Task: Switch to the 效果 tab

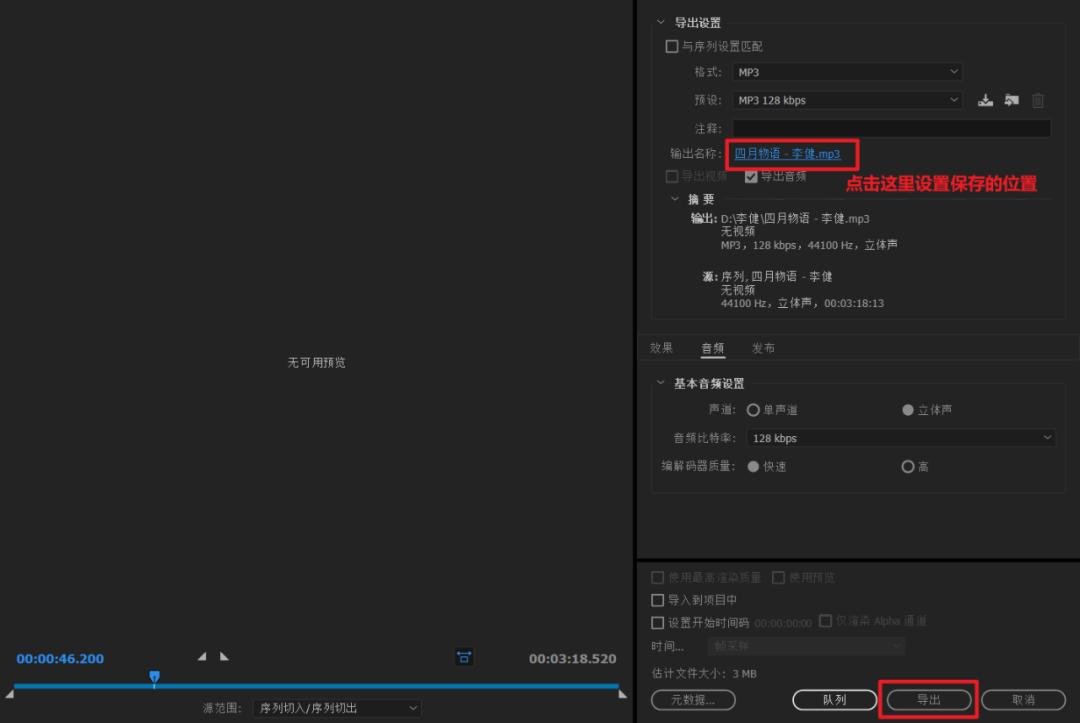Action: [x=661, y=347]
